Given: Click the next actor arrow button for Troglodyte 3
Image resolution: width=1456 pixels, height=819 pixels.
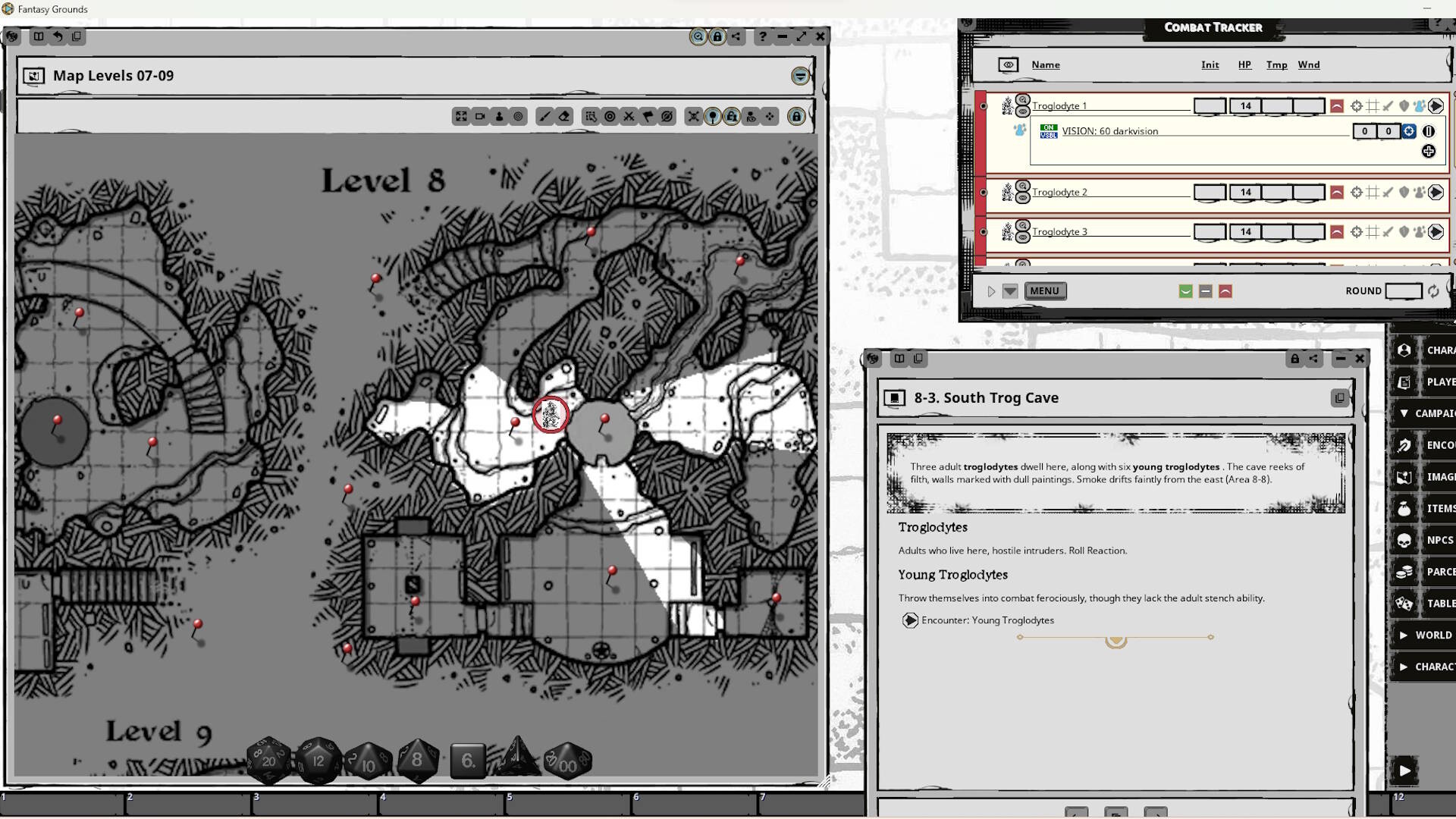Looking at the screenshot, I should point(1436,231).
